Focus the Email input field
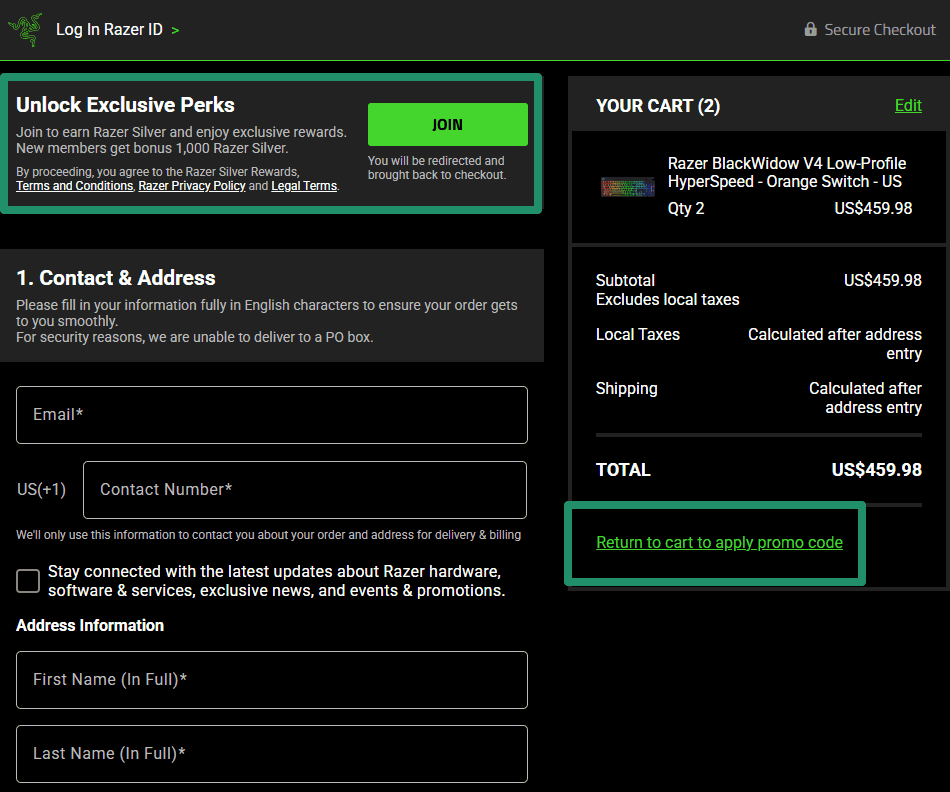Viewport: 950px width, 792px height. [x=271, y=414]
